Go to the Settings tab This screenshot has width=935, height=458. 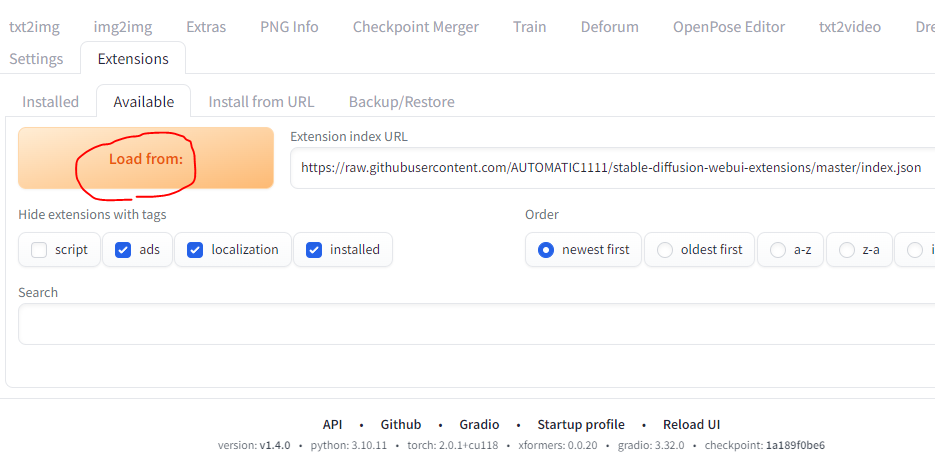[36, 58]
